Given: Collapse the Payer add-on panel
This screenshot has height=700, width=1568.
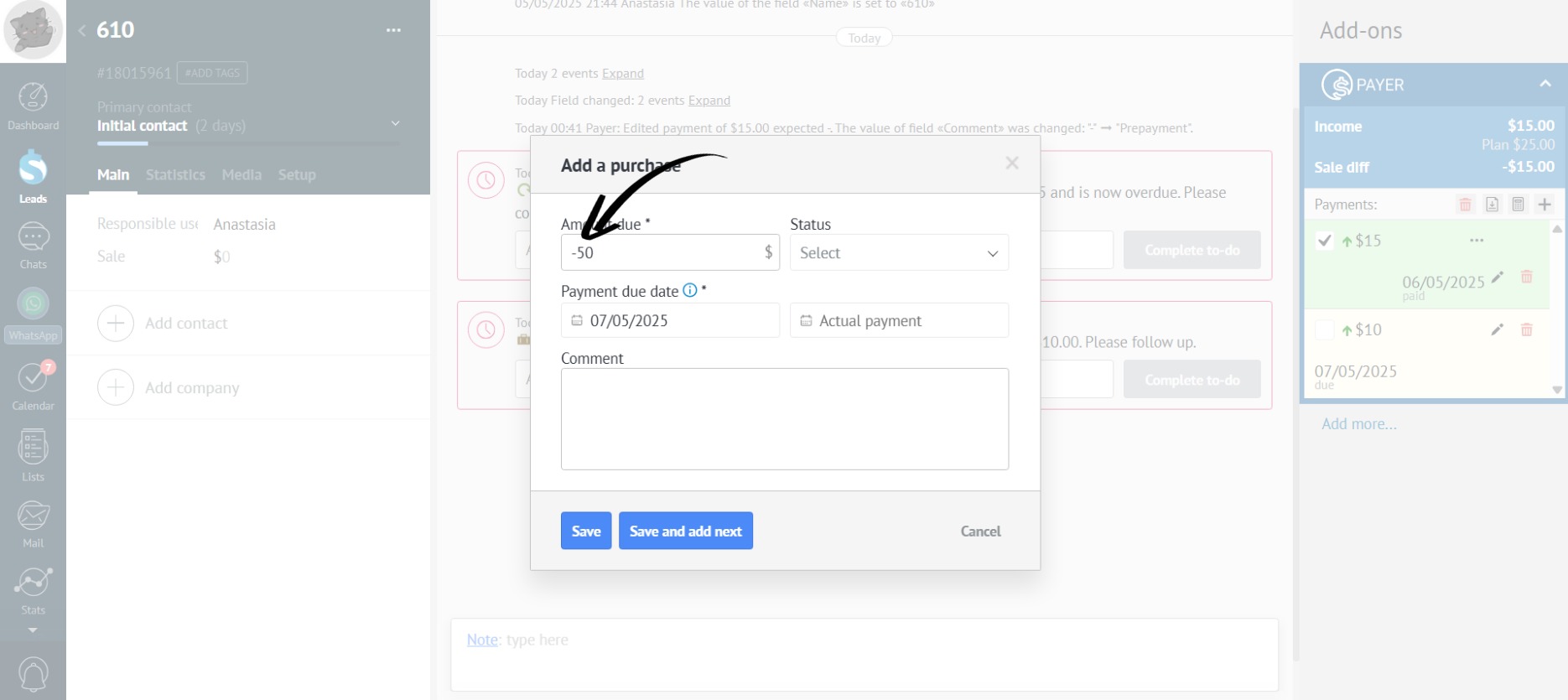Looking at the screenshot, I should [1545, 84].
